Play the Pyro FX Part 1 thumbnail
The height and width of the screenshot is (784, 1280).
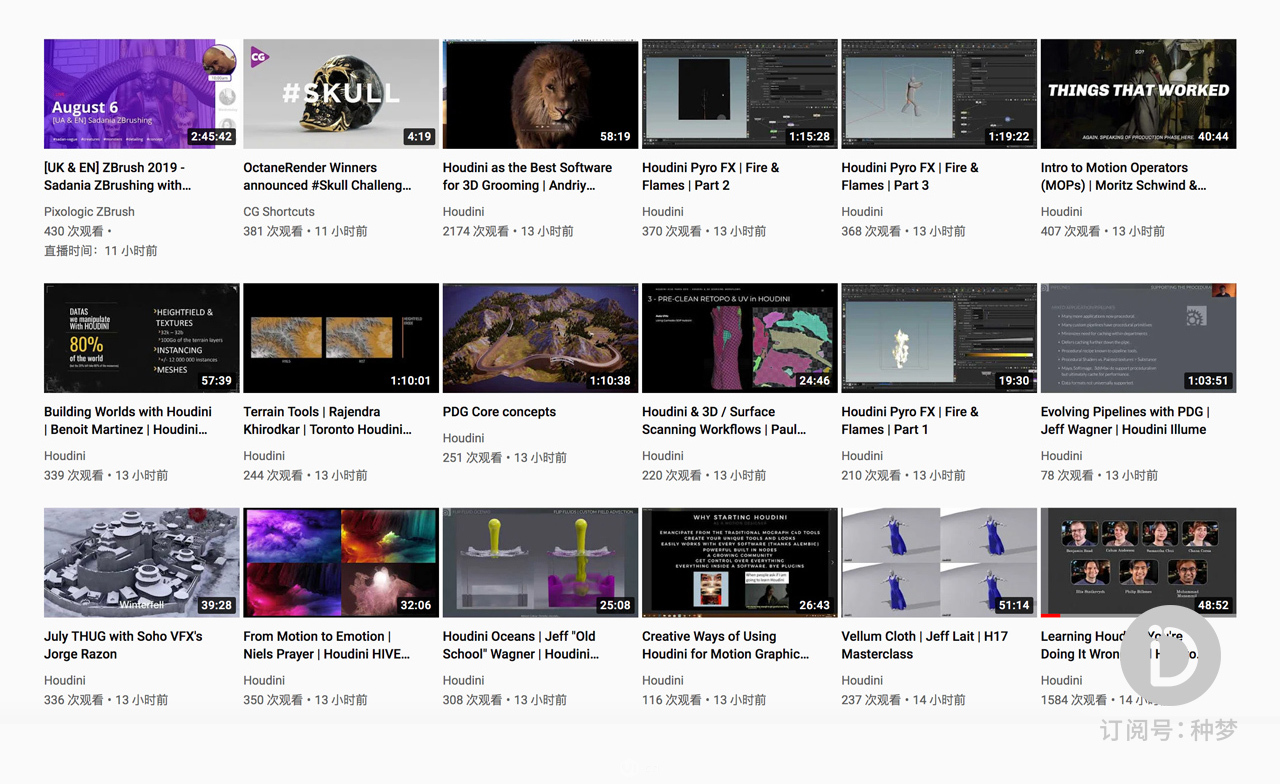click(x=938, y=338)
